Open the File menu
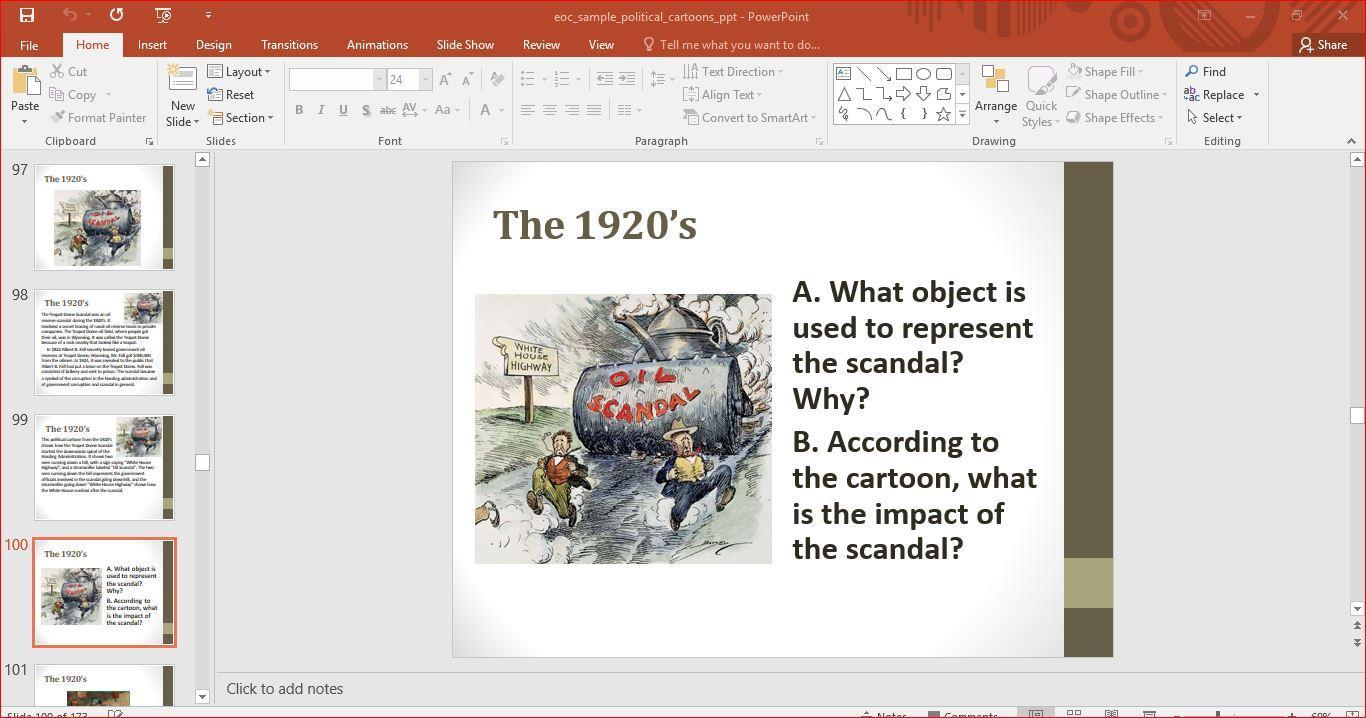 click(x=29, y=45)
